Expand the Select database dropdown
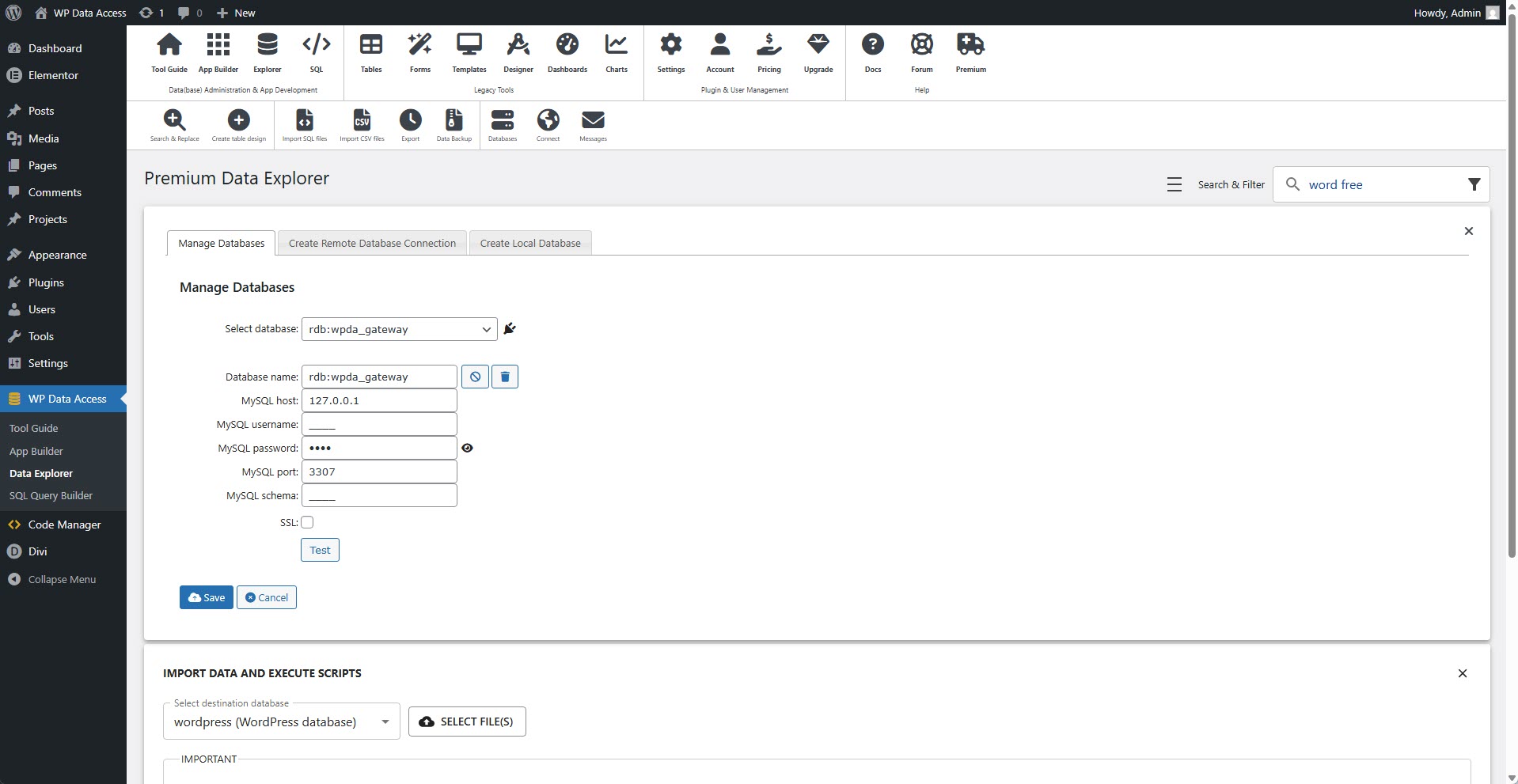The image size is (1518, 784). [x=399, y=329]
